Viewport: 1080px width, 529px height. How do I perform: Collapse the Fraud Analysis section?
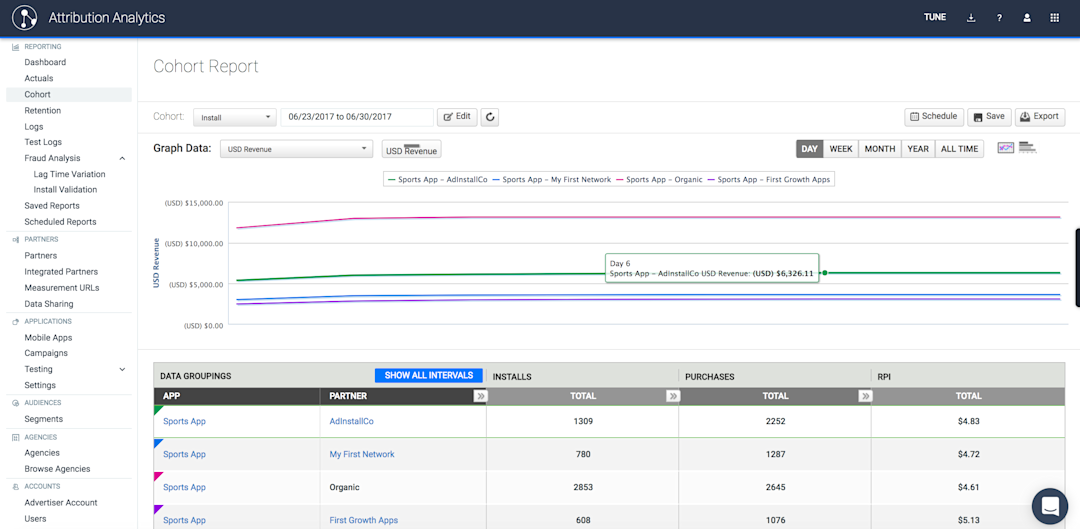coord(123,158)
